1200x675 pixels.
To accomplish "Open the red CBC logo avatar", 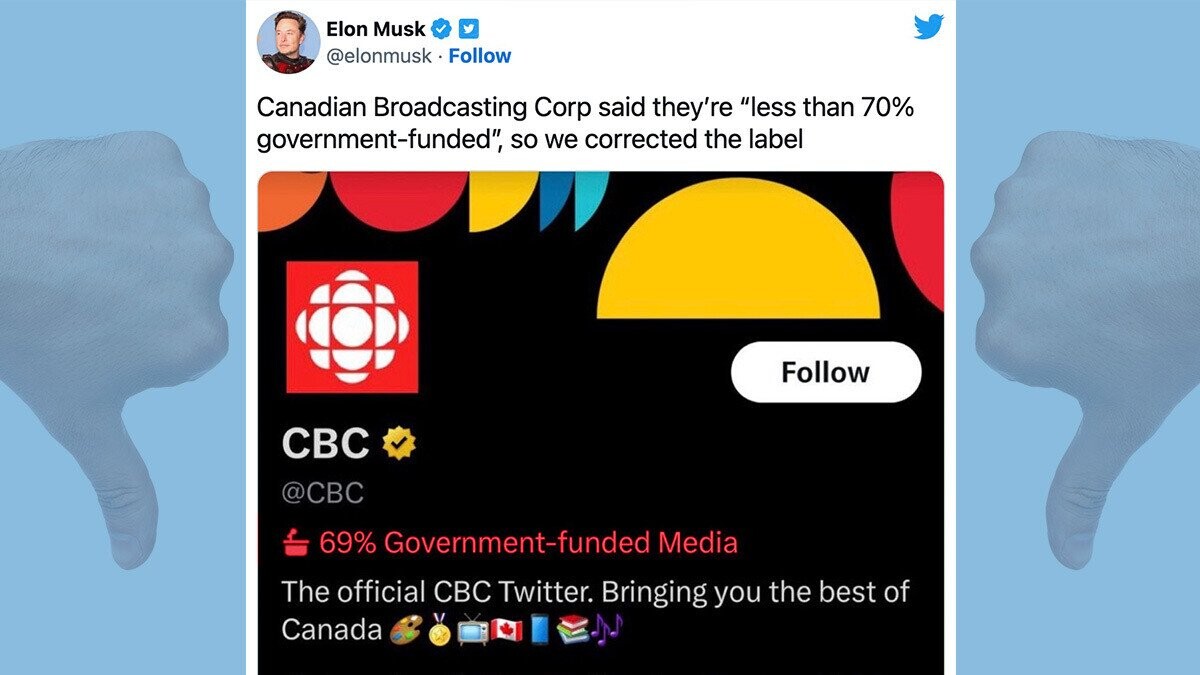I will (352, 327).
